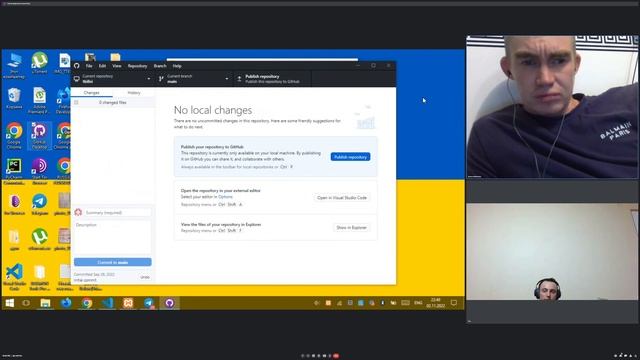Click the Publish repository toolbar item

pos(272,79)
